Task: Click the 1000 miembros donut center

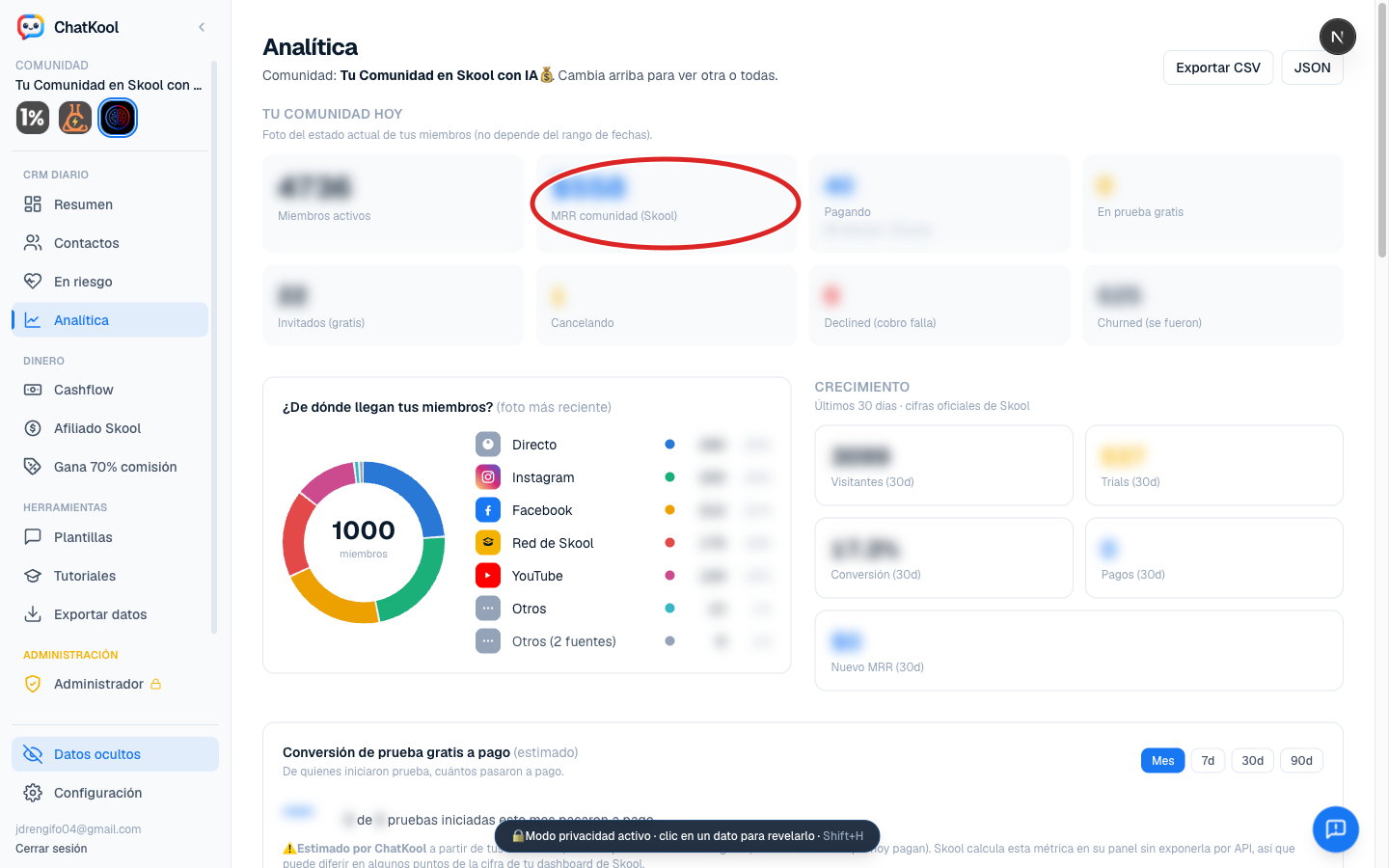Action: 364,539
